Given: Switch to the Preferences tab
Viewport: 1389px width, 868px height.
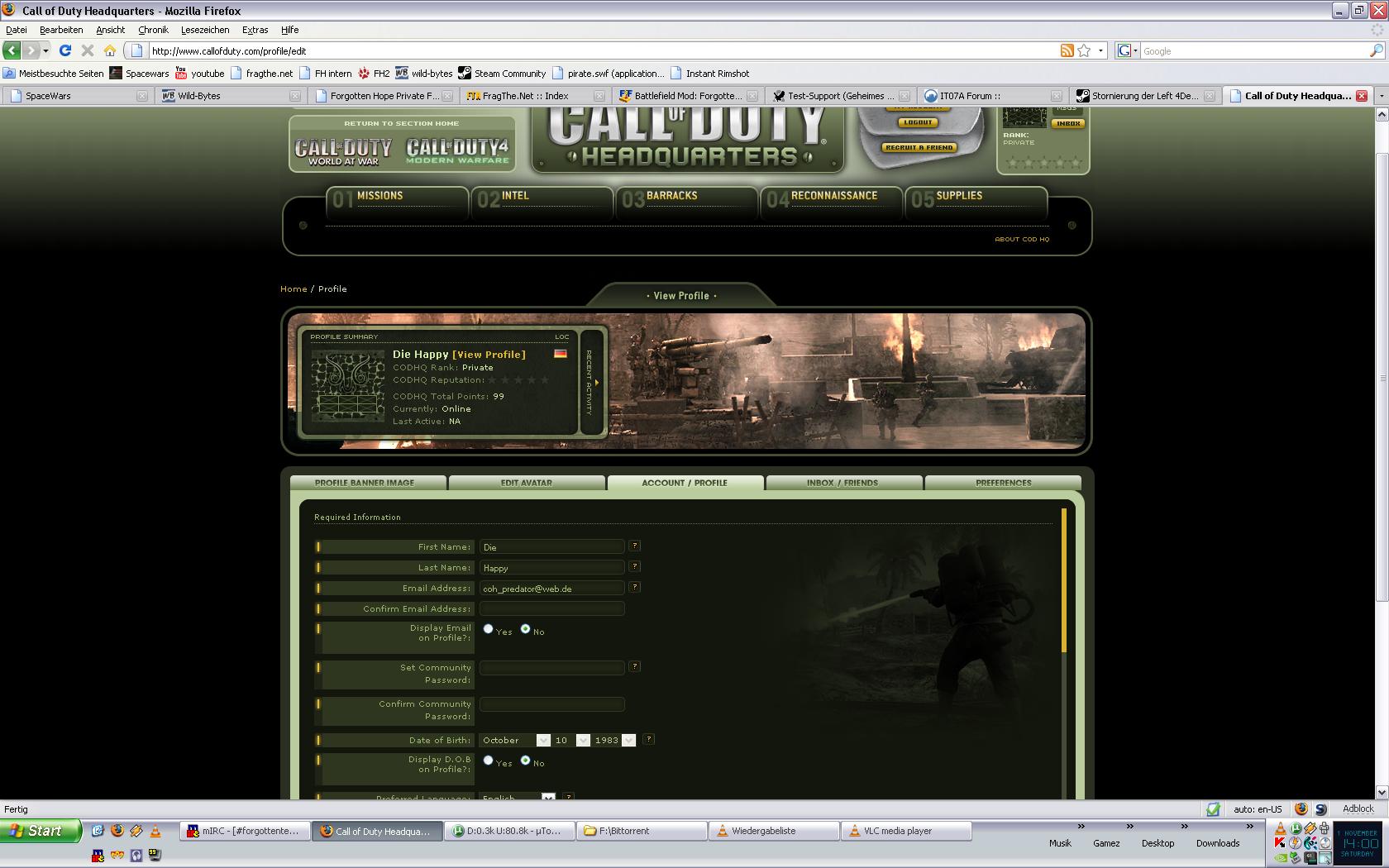Looking at the screenshot, I should (1003, 483).
